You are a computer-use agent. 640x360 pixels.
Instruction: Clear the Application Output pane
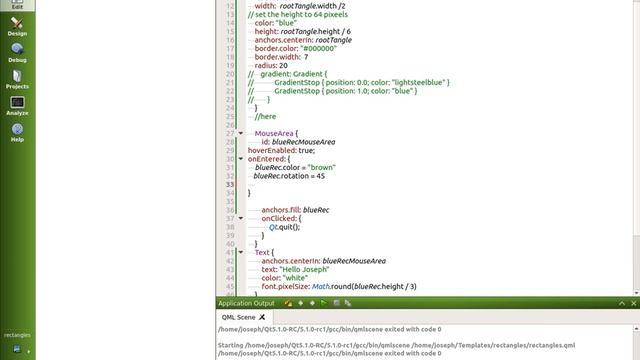pos(288,303)
